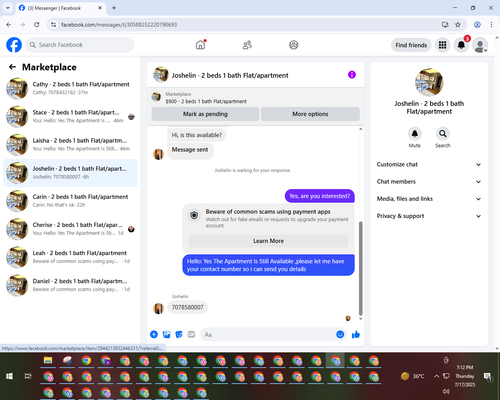This screenshot has height=400, width=500.
Task: Open Windows Start menu
Action: click(x=9, y=376)
